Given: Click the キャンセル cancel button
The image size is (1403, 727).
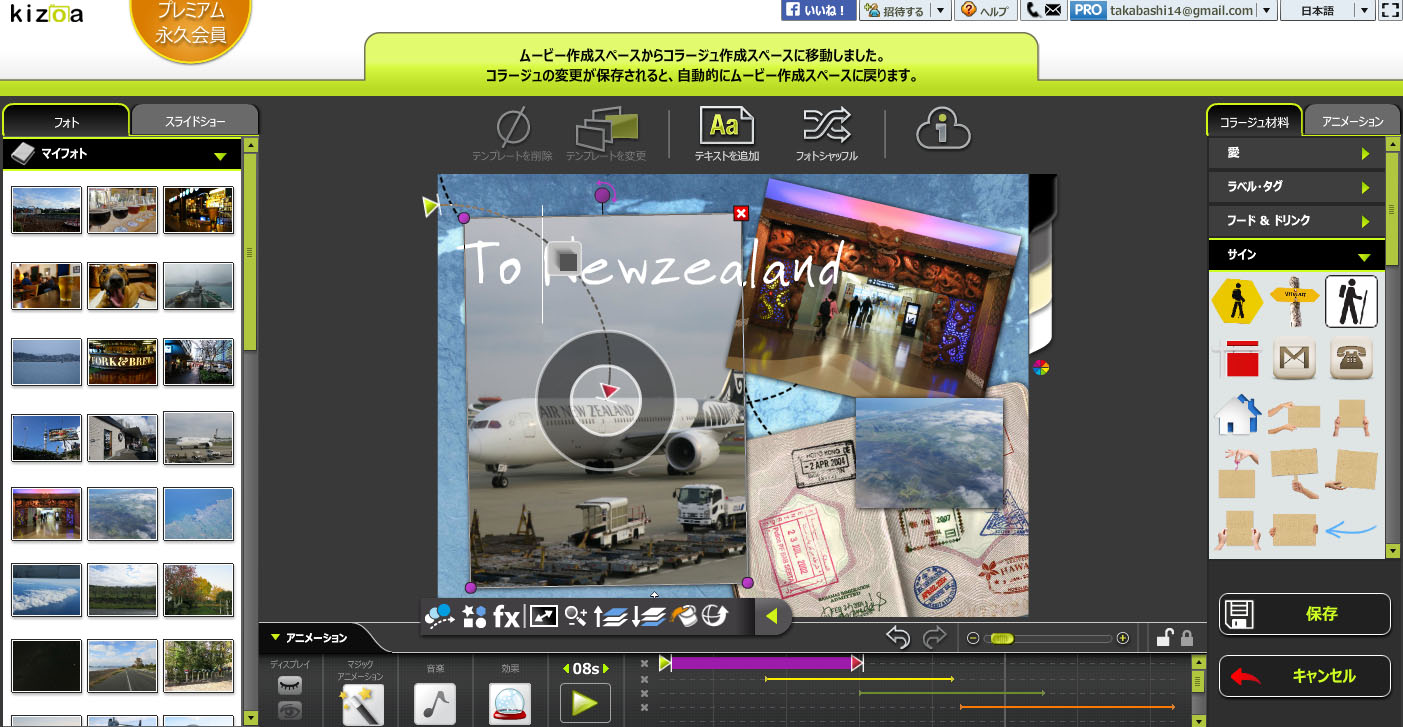Looking at the screenshot, I should (x=1304, y=676).
